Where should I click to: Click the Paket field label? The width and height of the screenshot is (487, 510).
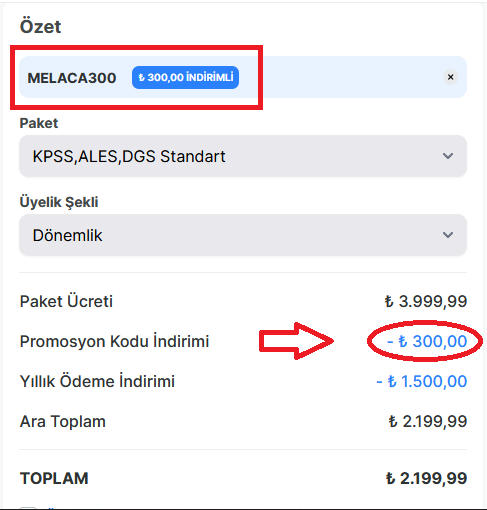39,123
